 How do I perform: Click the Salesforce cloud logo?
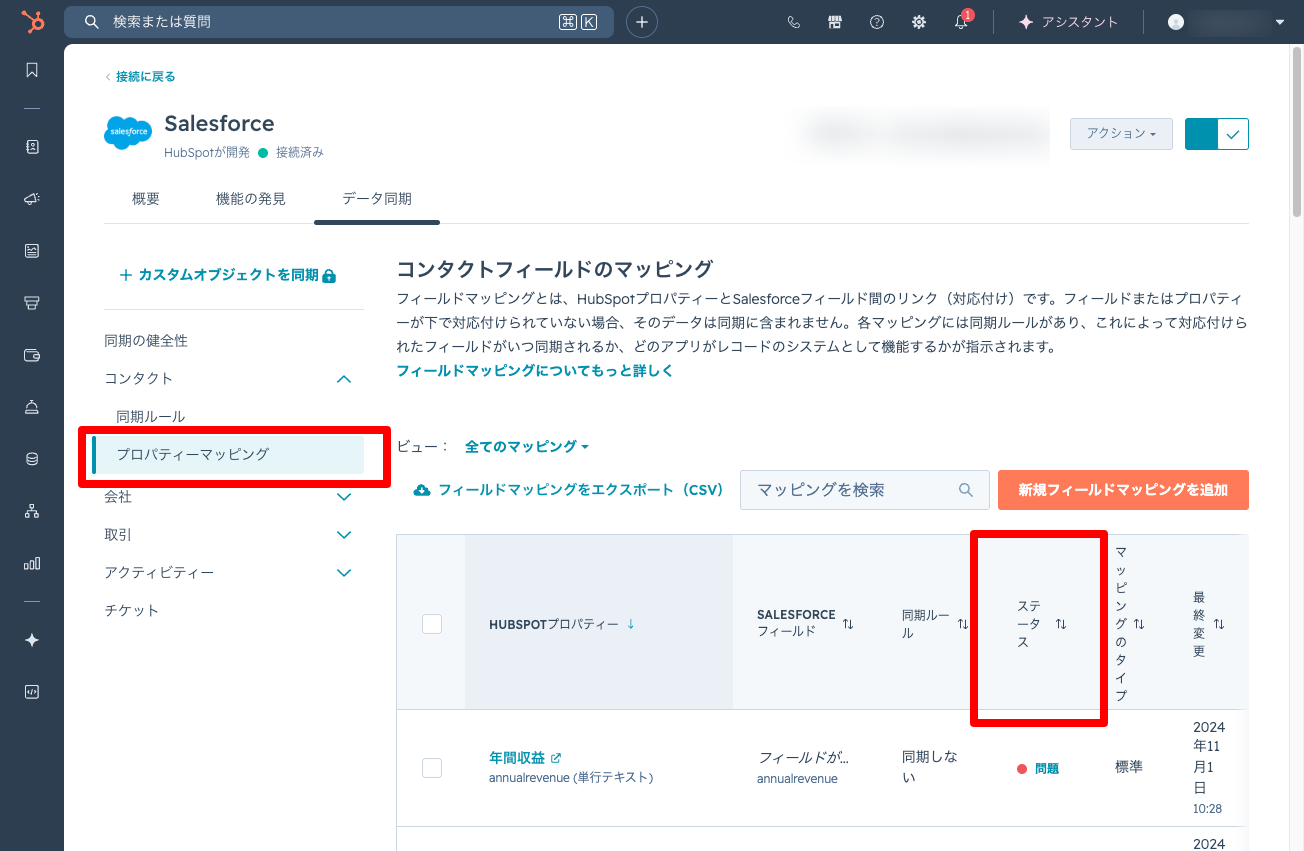coord(128,133)
